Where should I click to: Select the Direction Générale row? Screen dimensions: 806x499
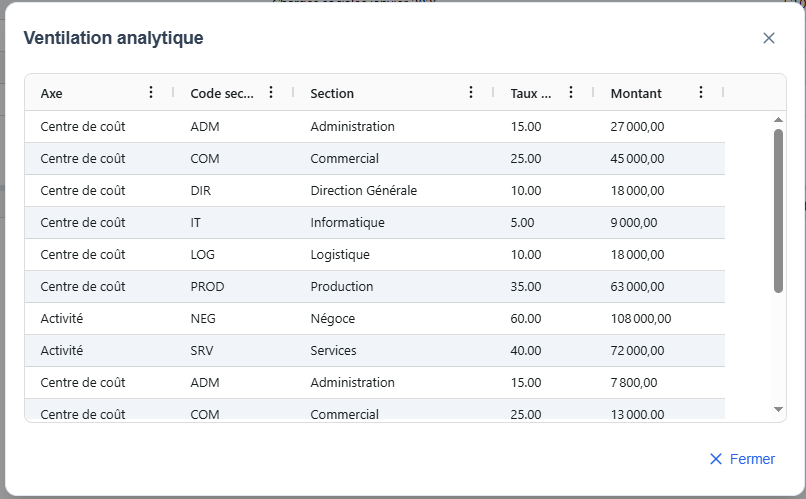click(363, 191)
